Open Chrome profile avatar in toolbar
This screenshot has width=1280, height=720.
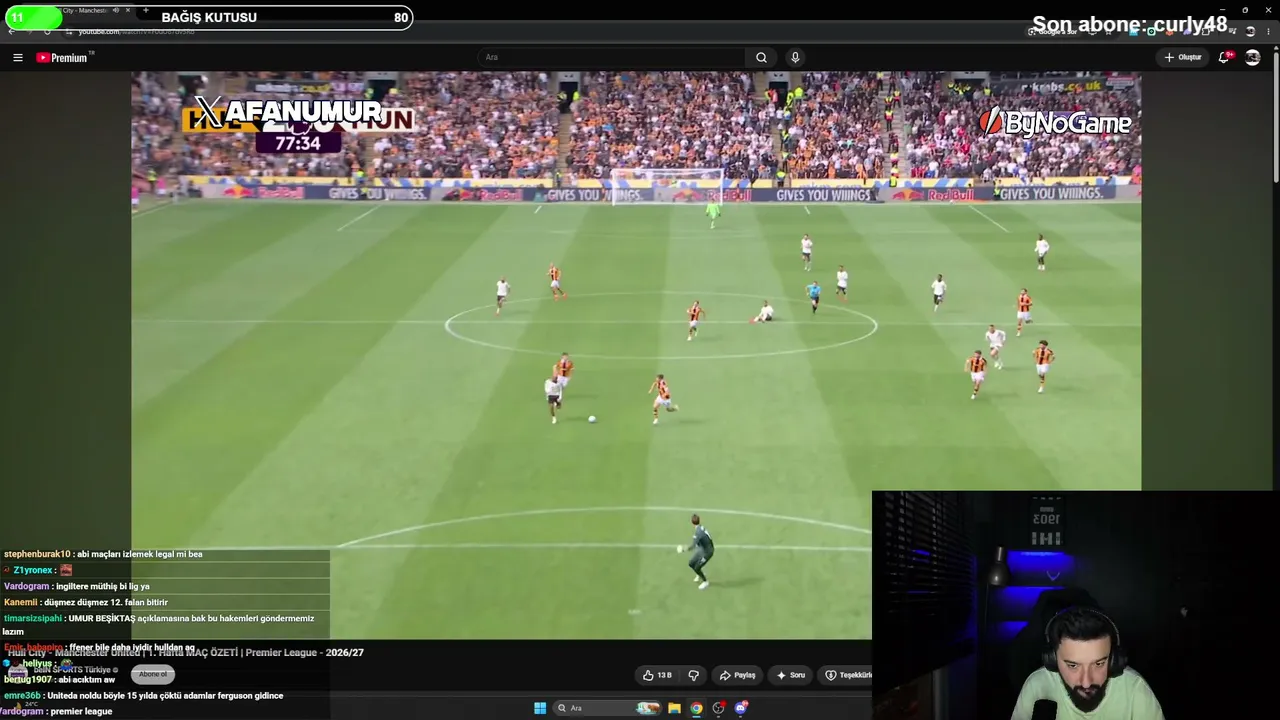1250,31
